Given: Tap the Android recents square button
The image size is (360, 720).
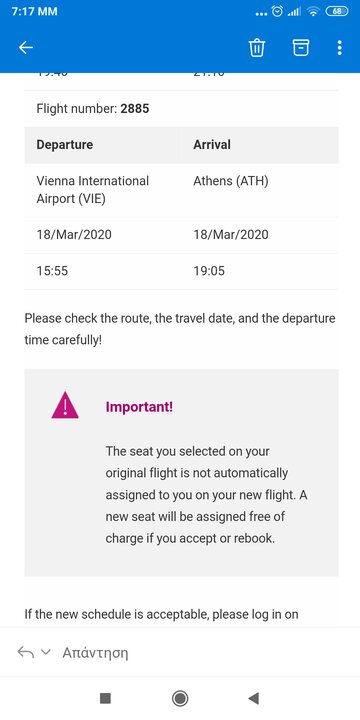Looking at the screenshot, I should click(105, 698).
